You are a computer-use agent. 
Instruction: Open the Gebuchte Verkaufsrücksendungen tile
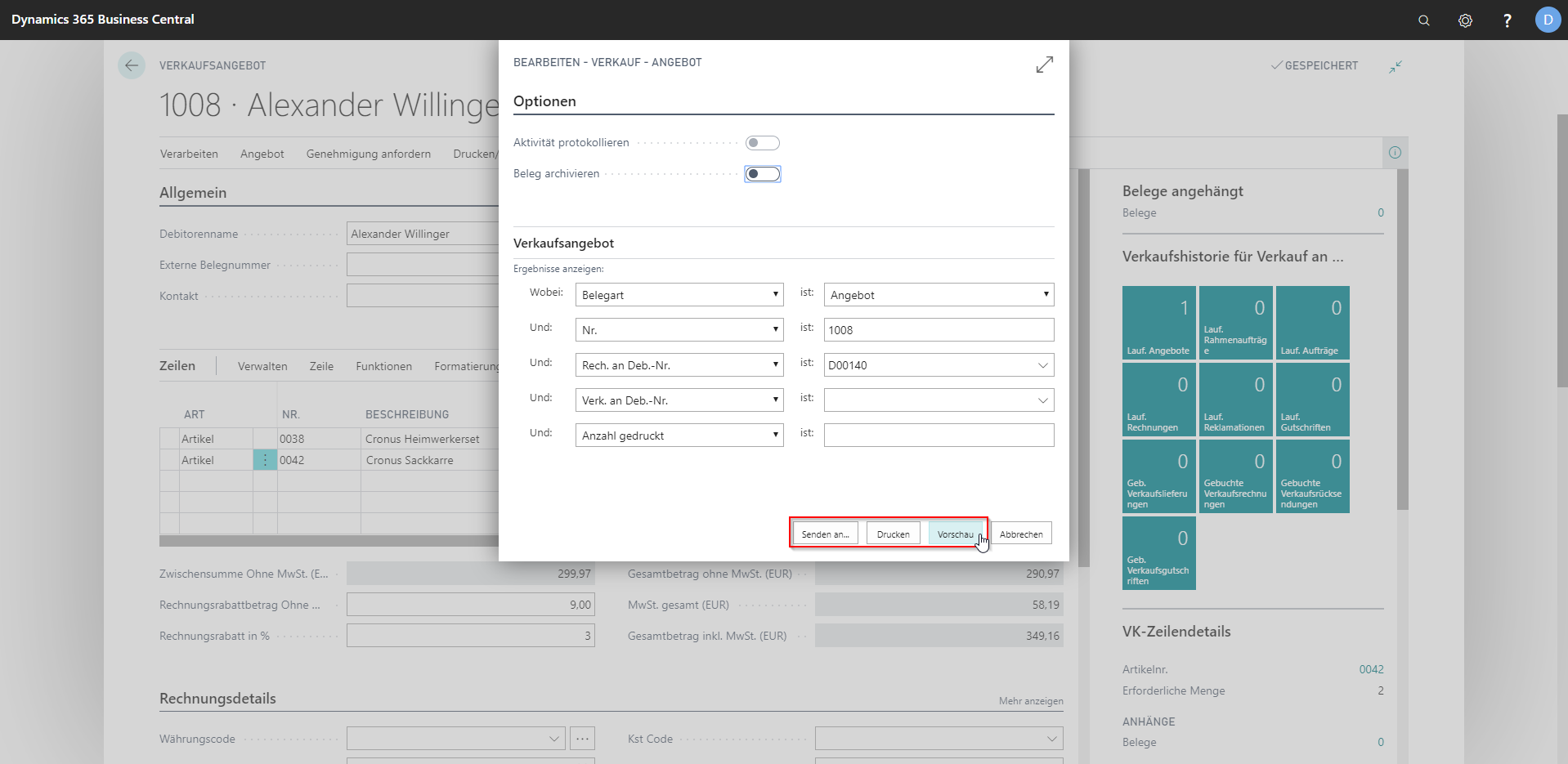(x=1312, y=476)
